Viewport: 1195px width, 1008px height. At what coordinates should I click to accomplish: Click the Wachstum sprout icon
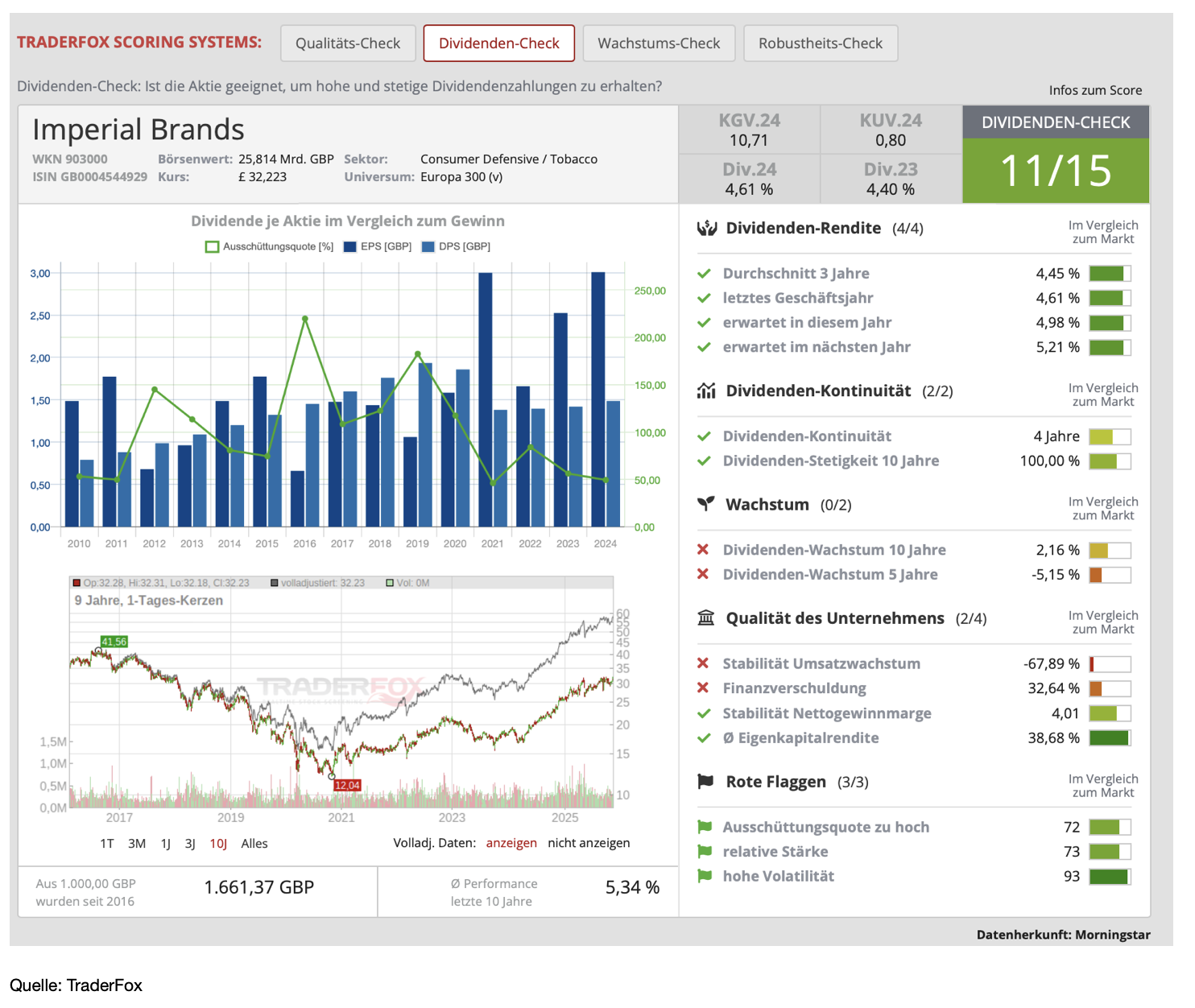(706, 505)
